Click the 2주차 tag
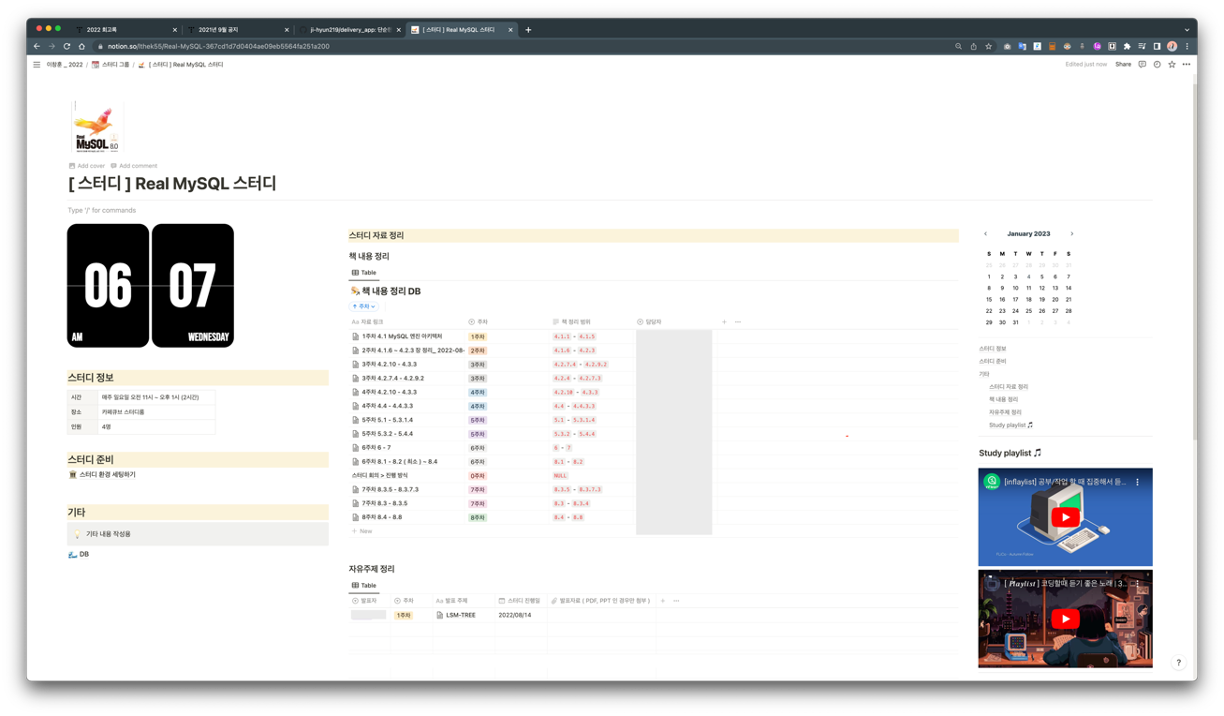The height and width of the screenshot is (716, 1224). click(x=477, y=351)
